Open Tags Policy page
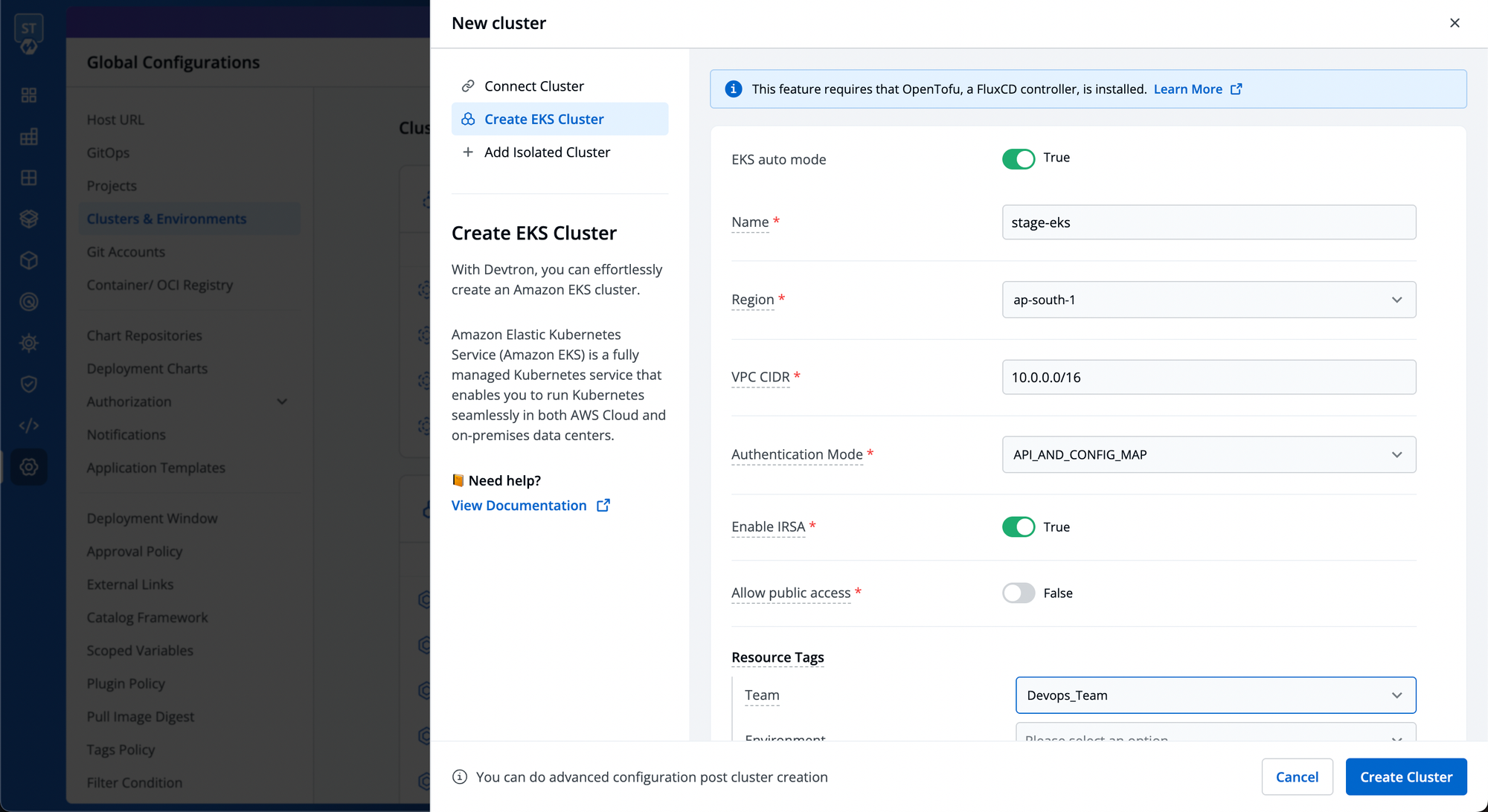This screenshot has height=812, width=1488. pos(121,750)
